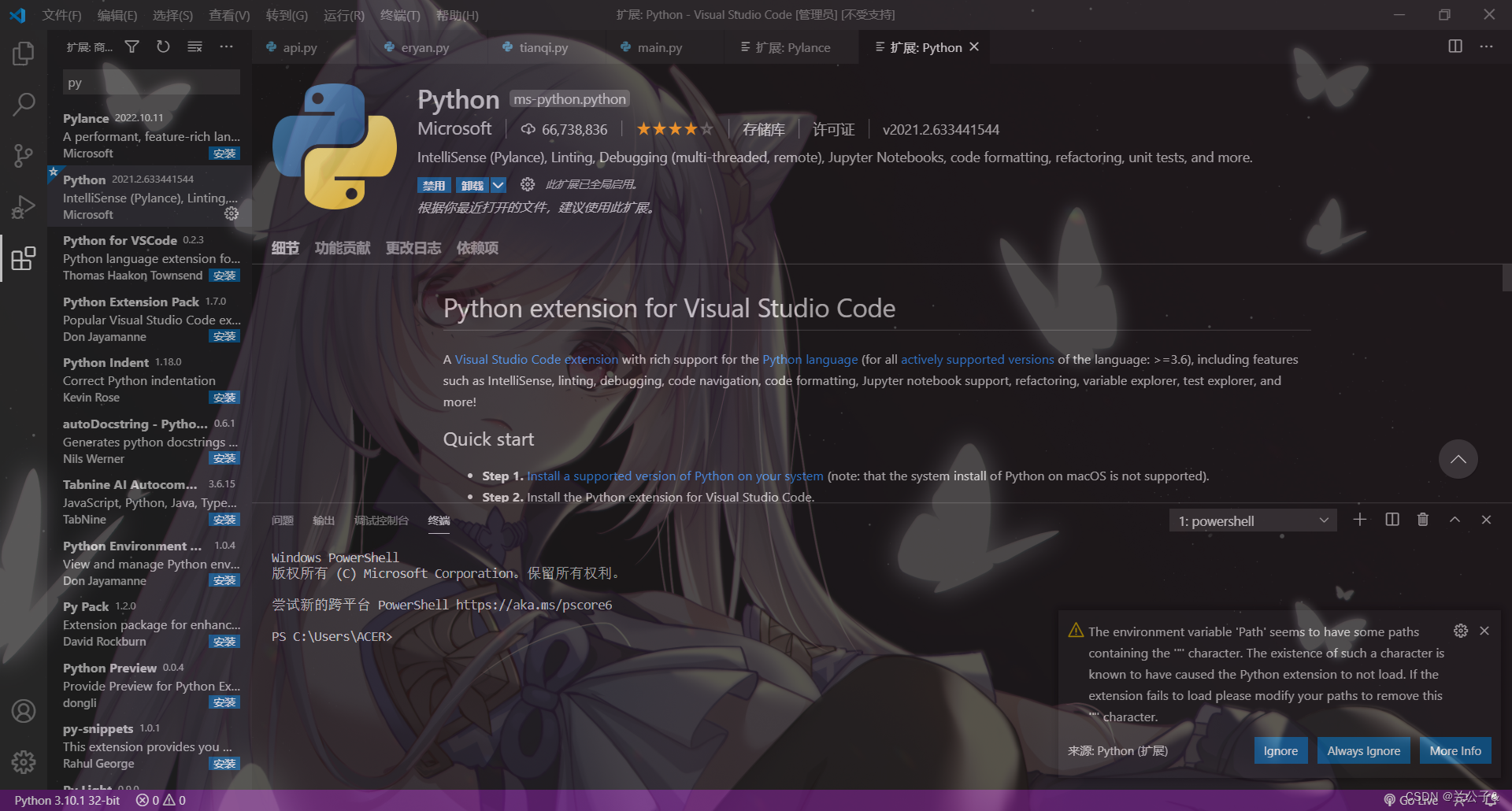Open the uninstall dropdown arrow
The width and height of the screenshot is (1512, 811).
point(498,185)
